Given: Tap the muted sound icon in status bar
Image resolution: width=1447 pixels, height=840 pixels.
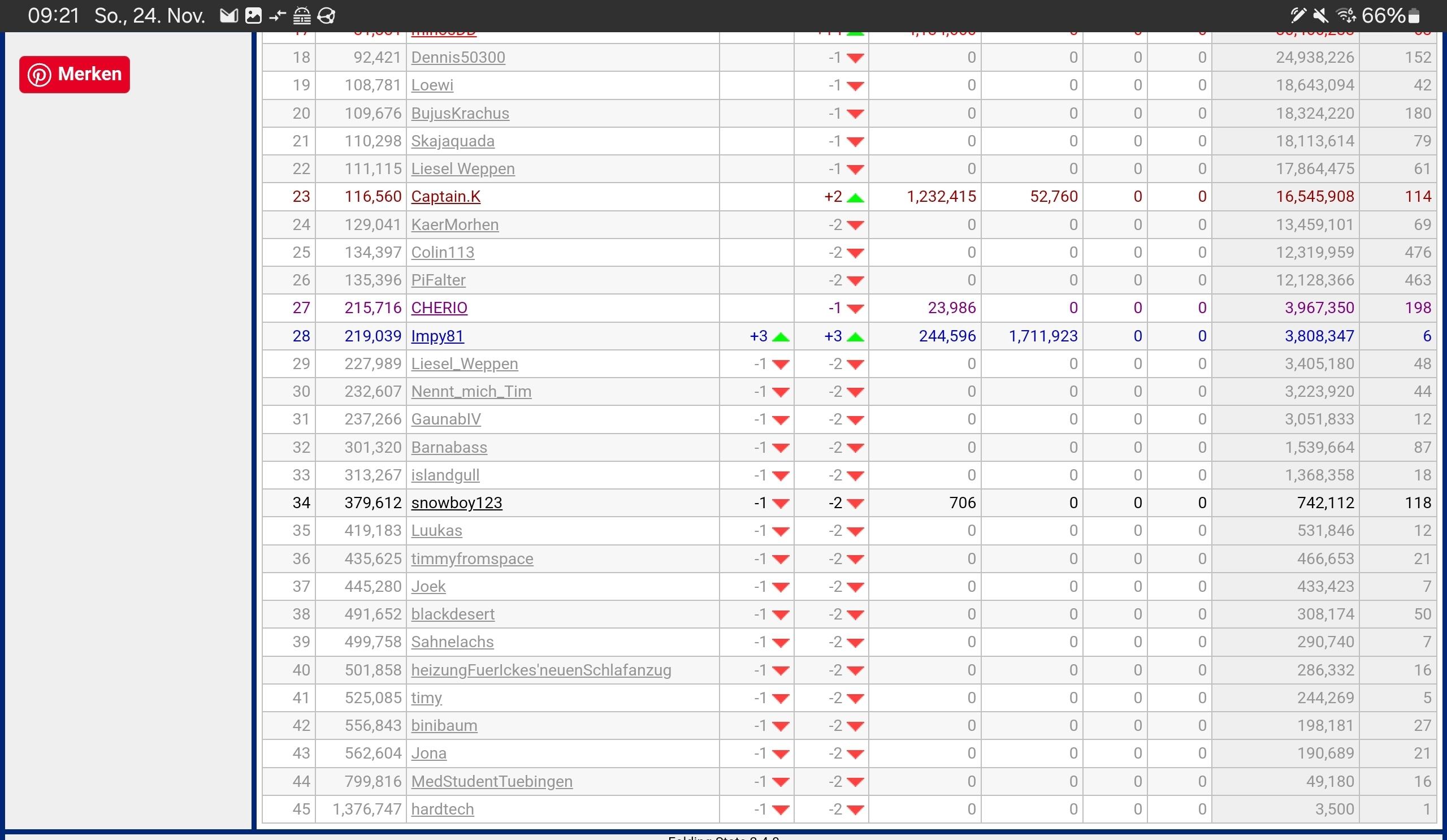Looking at the screenshot, I should point(1321,15).
